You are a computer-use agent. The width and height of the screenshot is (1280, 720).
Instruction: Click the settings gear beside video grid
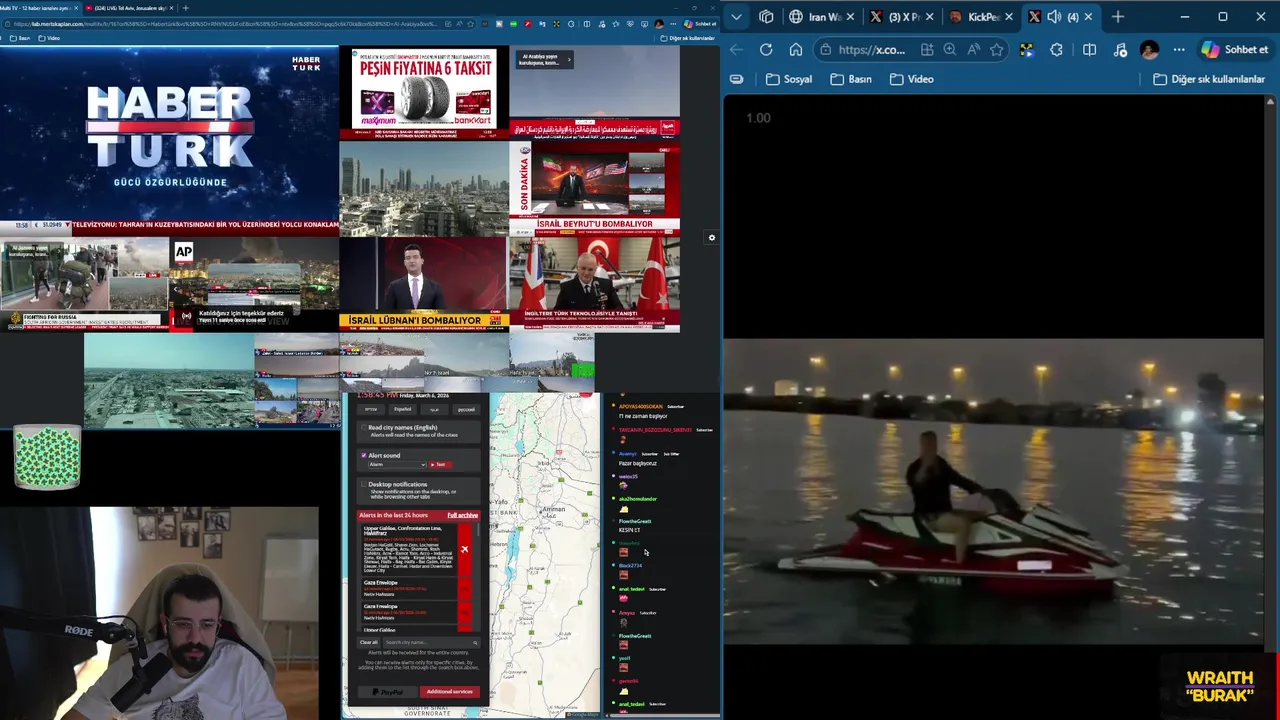pos(712,238)
